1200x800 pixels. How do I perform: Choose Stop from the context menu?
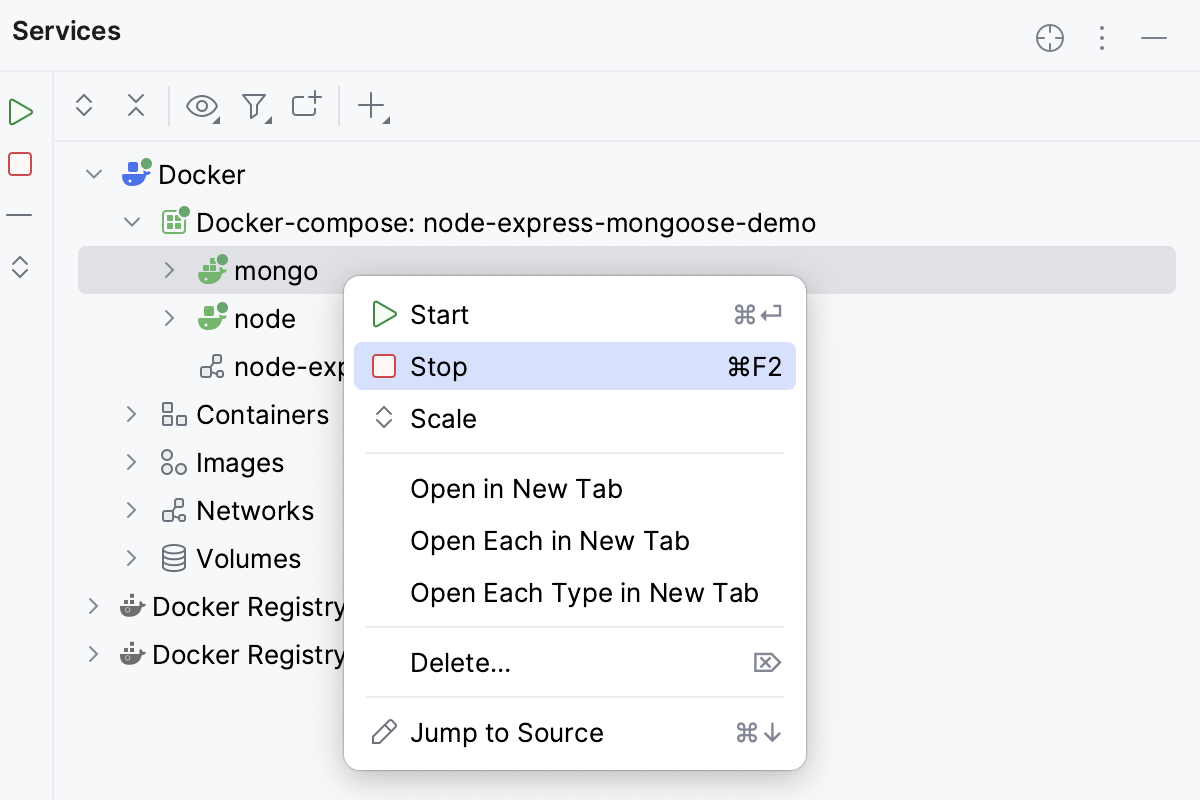[439, 366]
